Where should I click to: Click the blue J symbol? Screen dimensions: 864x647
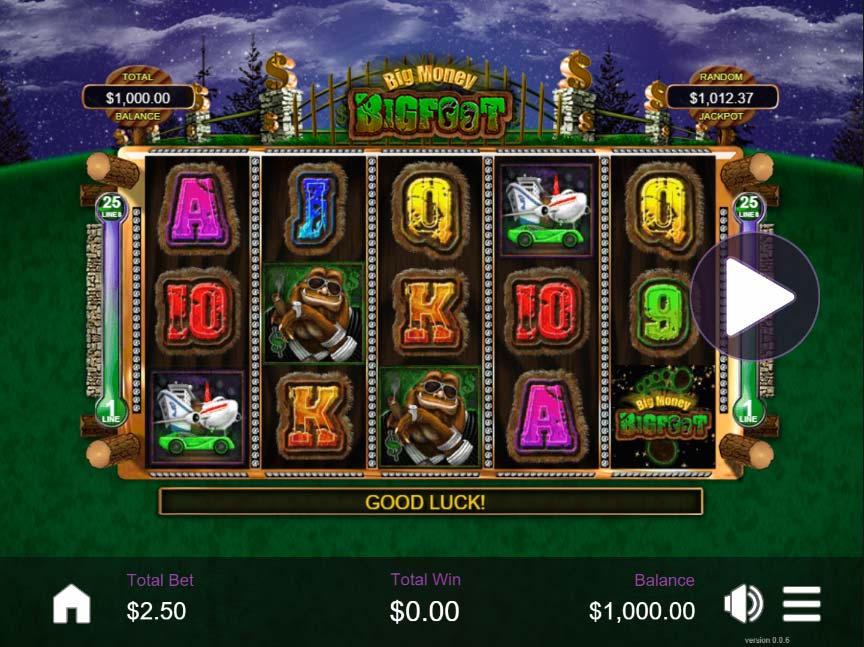[315, 210]
